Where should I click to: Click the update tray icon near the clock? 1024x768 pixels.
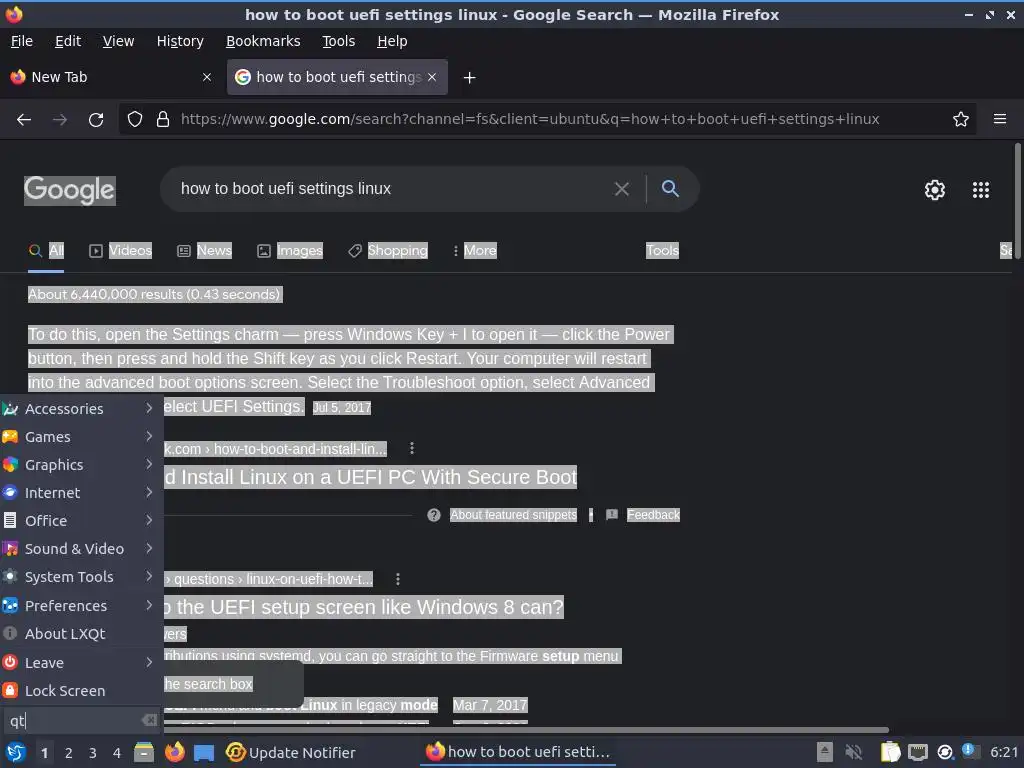pyautogui.click(x=945, y=752)
